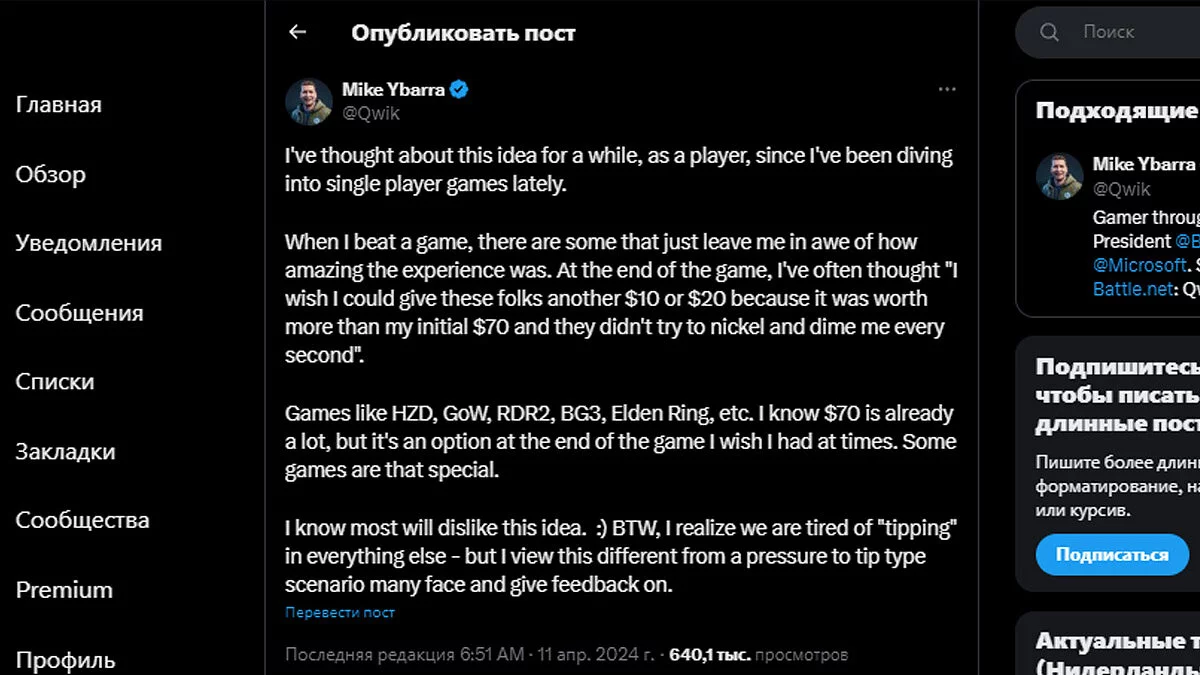
Task: Open Обзор in the left navigation
Action: (51, 175)
